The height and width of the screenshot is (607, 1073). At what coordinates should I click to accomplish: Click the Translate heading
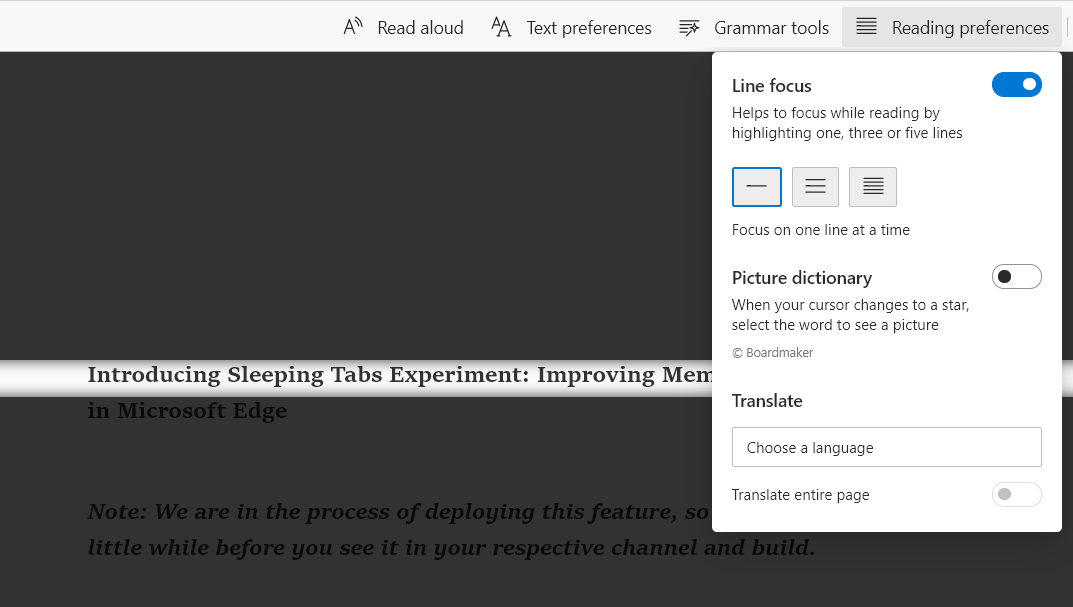coord(766,400)
